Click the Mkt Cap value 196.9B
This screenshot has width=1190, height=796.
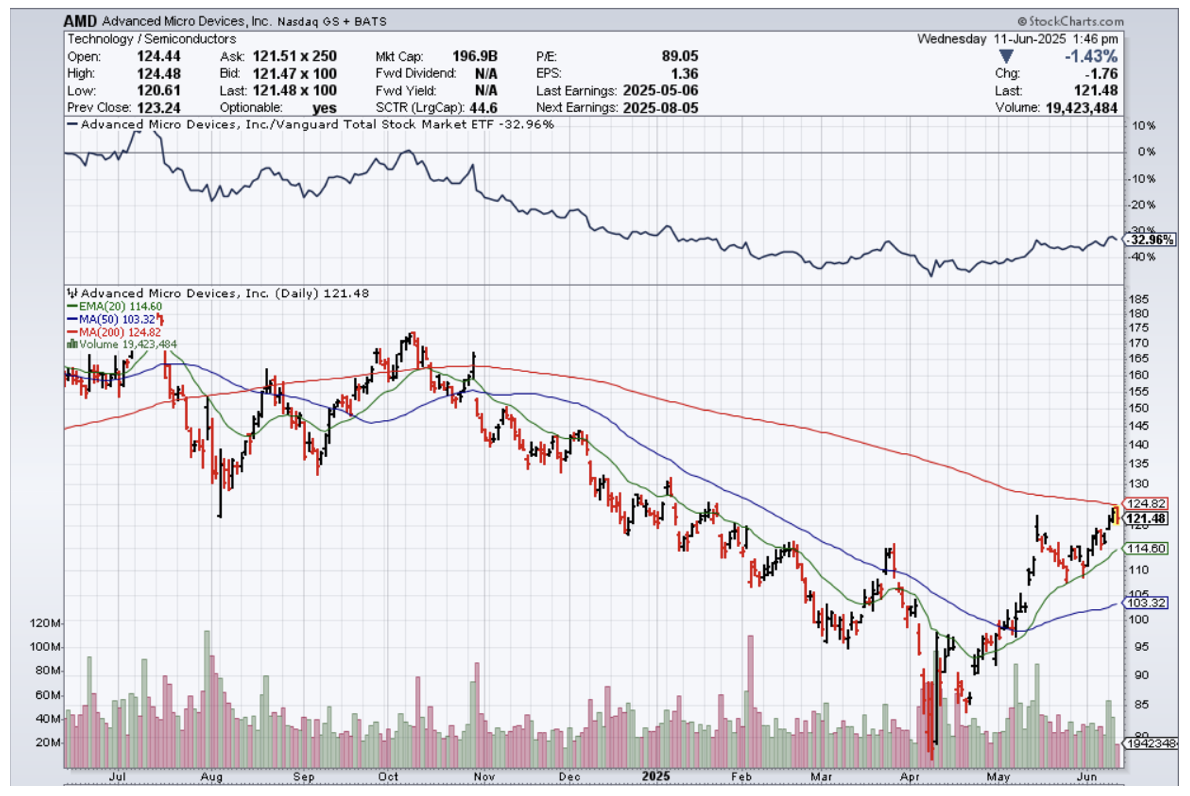pos(474,56)
